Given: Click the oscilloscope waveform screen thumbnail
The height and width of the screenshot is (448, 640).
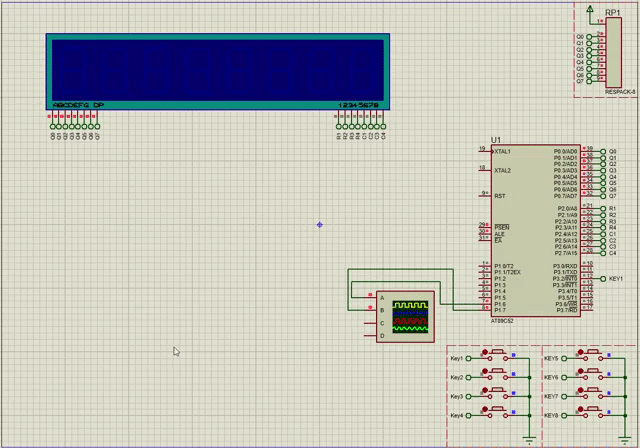Looking at the screenshot, I should [x=410, y=317].
